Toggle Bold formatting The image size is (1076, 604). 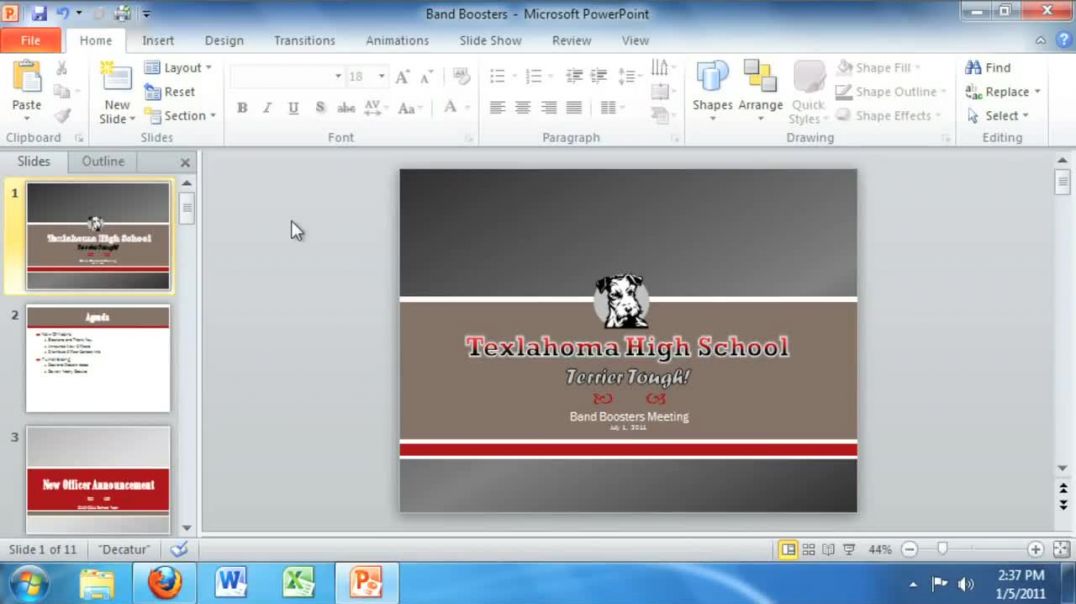coord(242,108)
